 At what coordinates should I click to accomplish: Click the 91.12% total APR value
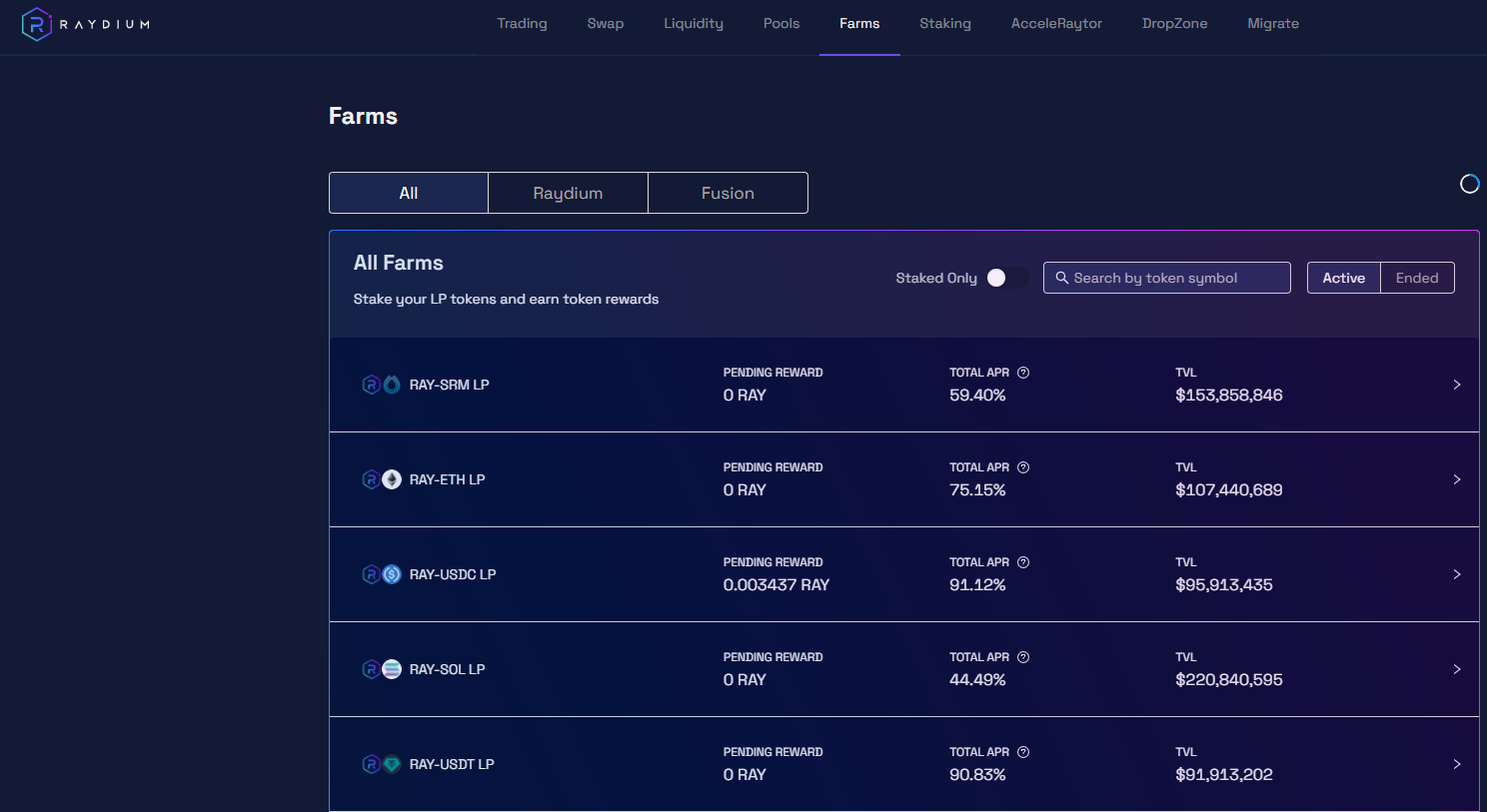[x=977, y=585]
